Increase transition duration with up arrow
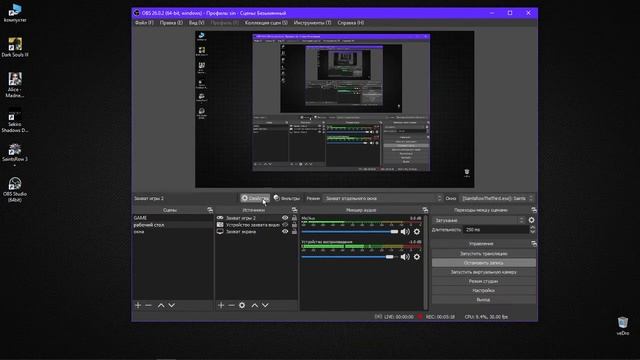The width and height of the screenshot is (640, 360). (532, 227)
